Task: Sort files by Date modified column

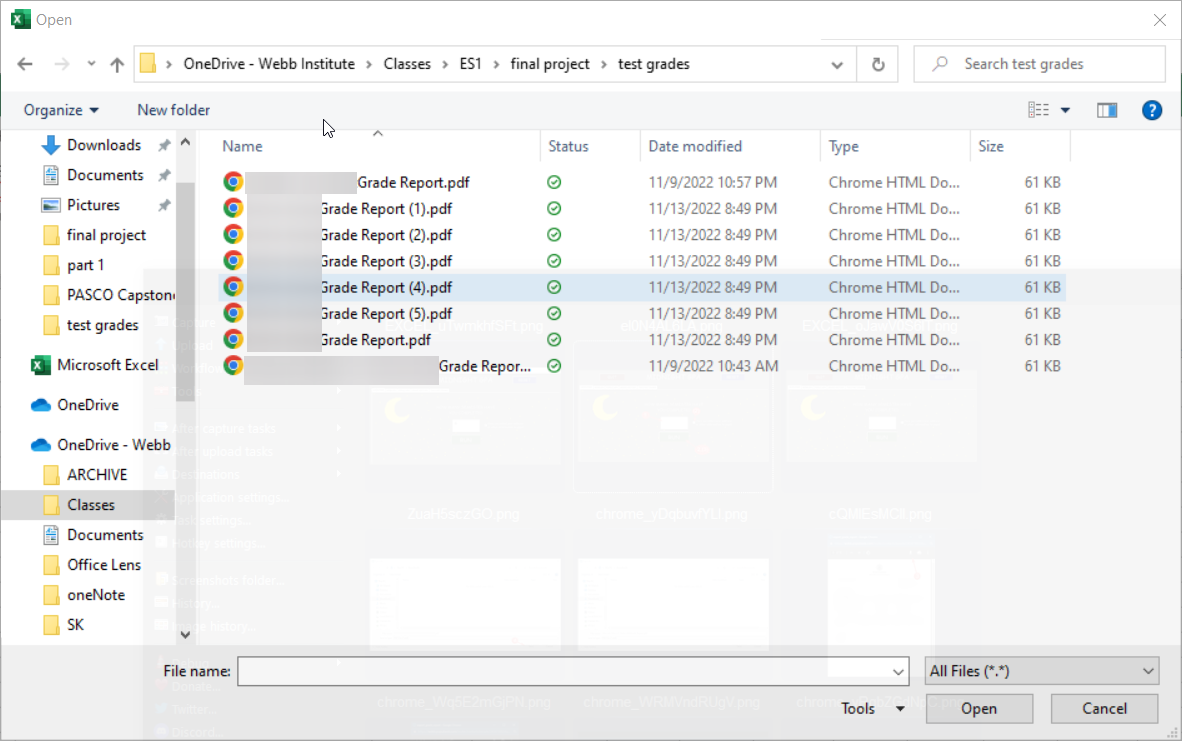Action: pyautogui.click(x=695, y=146)
